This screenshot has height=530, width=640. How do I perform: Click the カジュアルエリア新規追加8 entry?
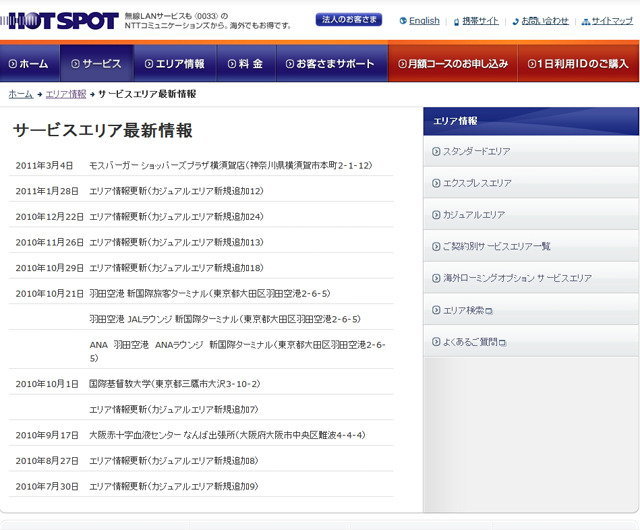(174, 461)
